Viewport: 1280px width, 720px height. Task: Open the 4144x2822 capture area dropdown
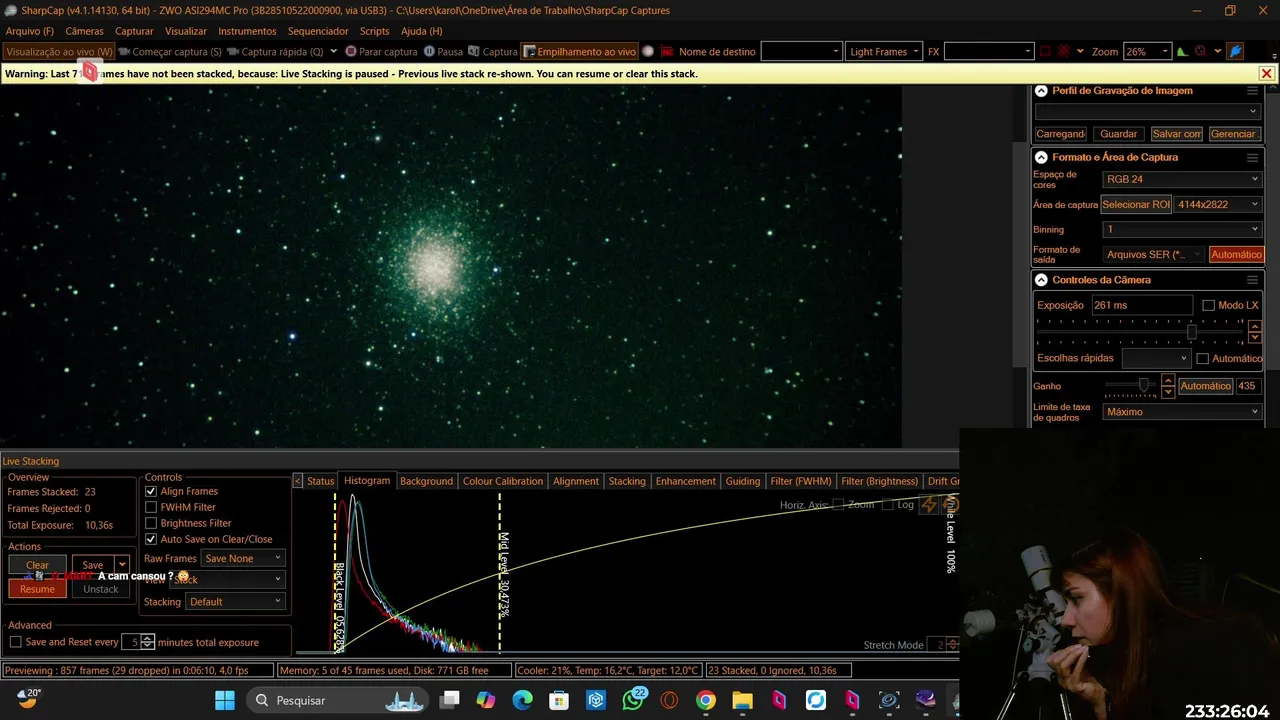click(1218, 204)
